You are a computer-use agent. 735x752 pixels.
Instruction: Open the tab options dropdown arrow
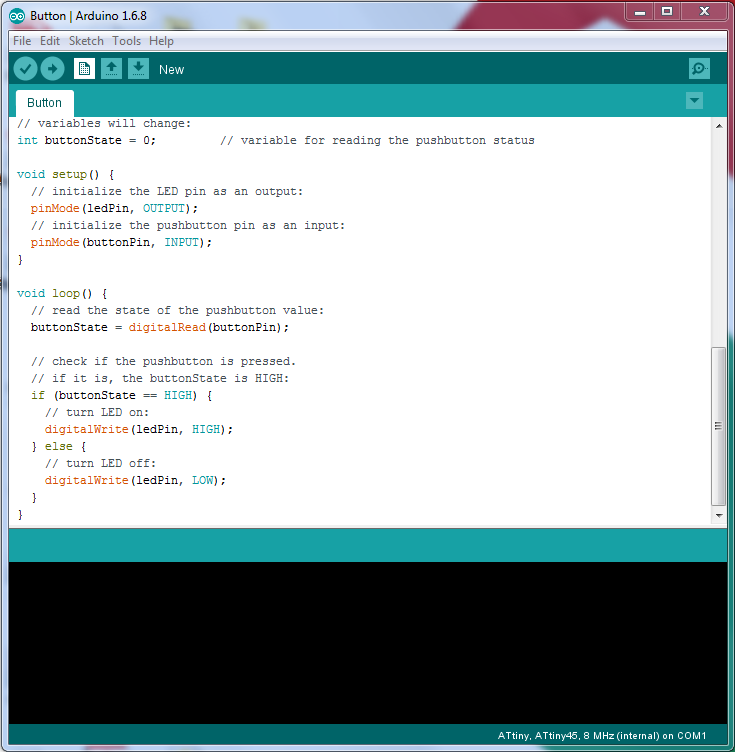click(694, 101)
